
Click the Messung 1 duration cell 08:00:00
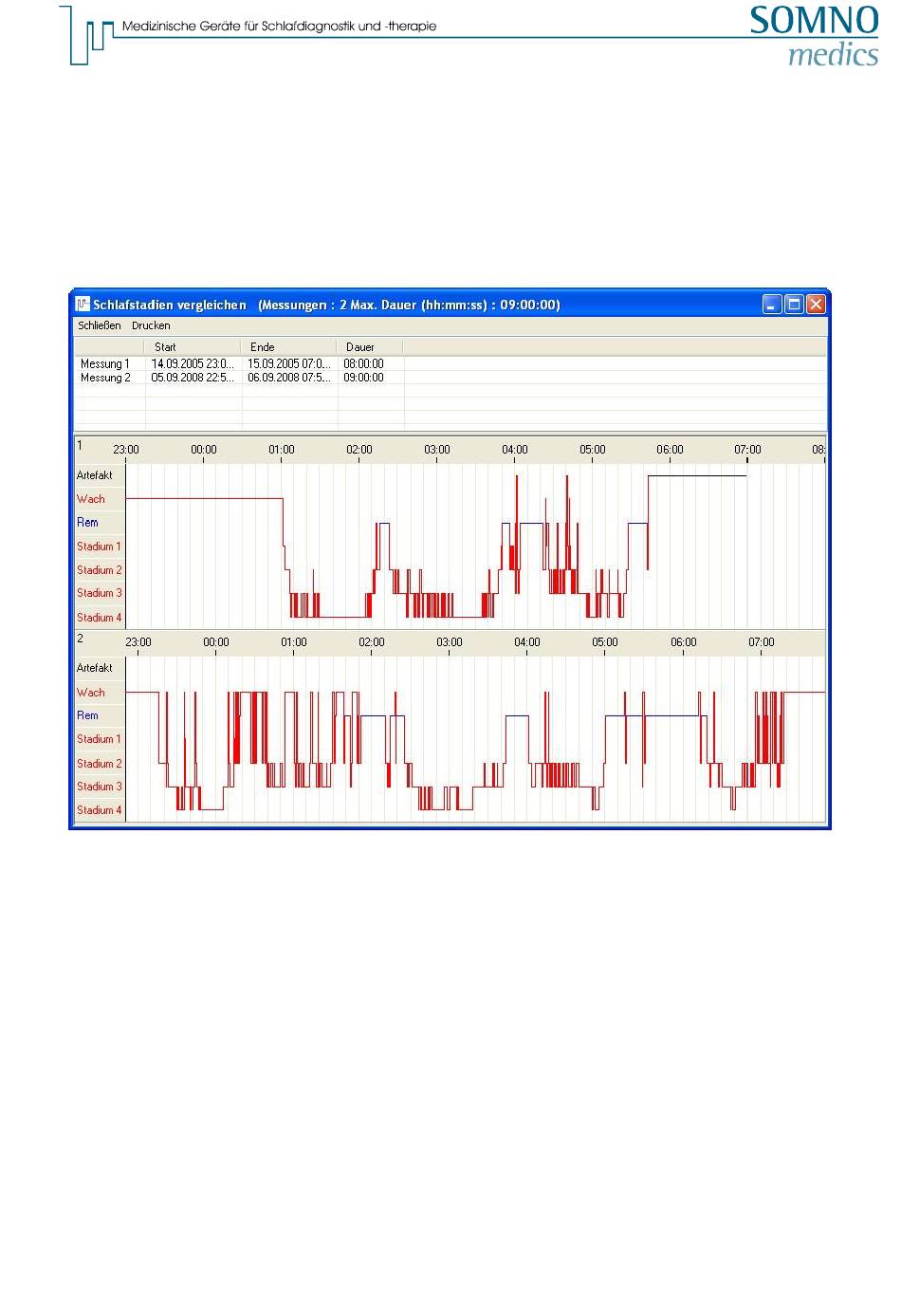(x=363, y=363)
